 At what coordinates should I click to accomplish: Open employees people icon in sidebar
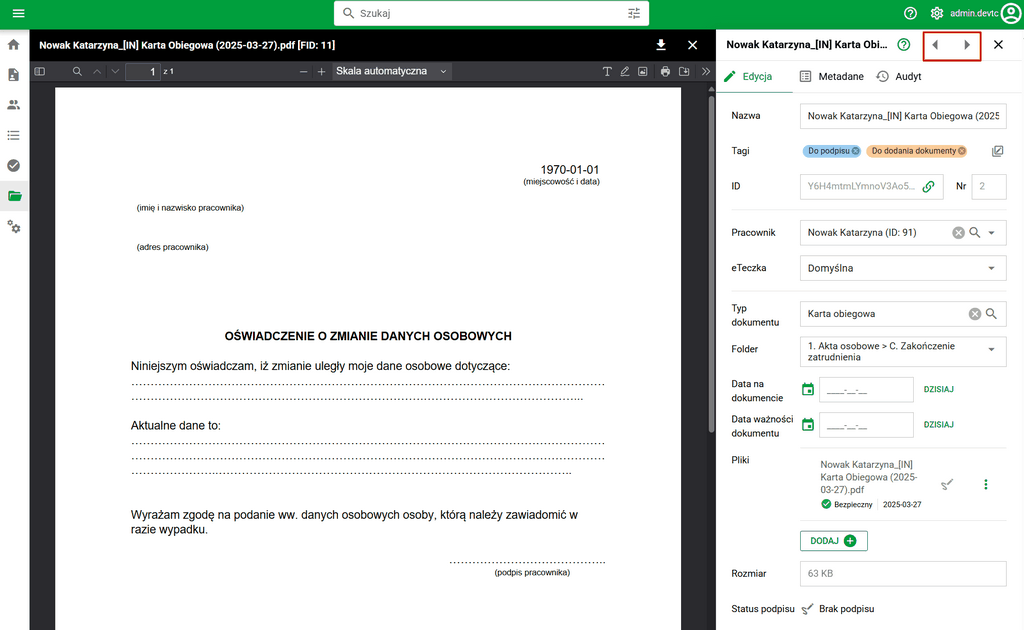click(14, 105)
